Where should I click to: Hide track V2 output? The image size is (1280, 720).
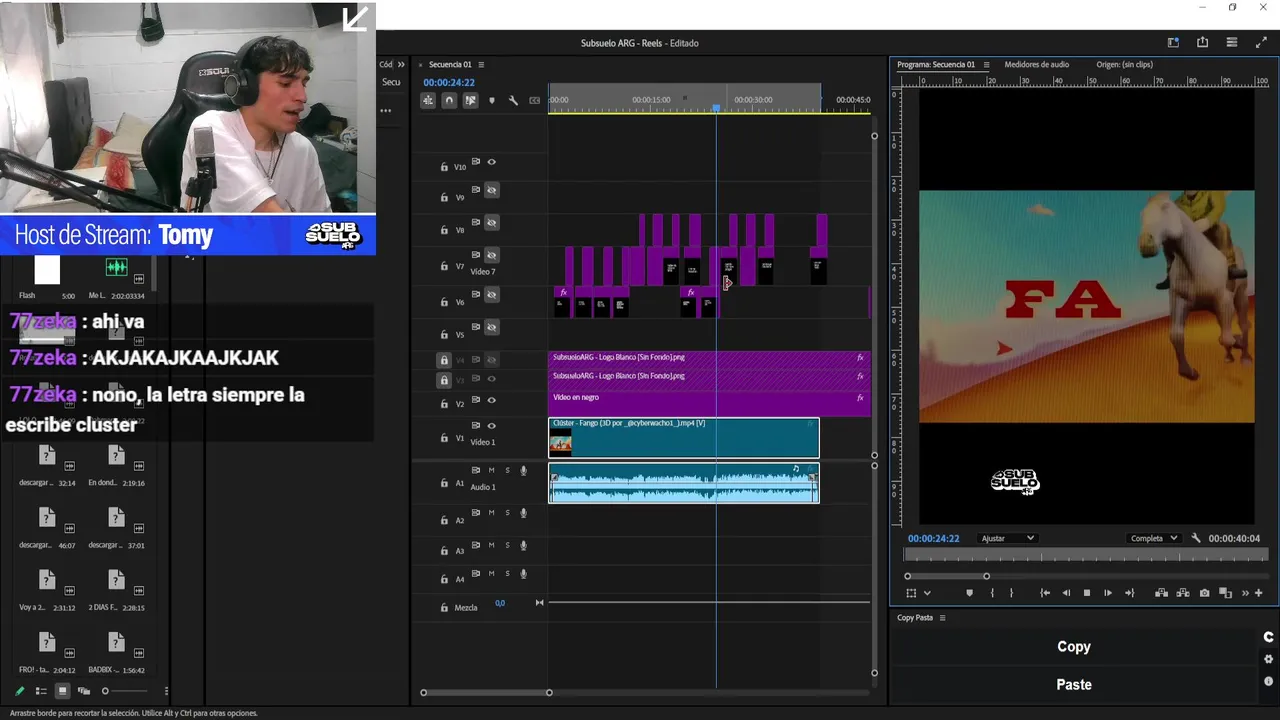click(x=491, y=400)
